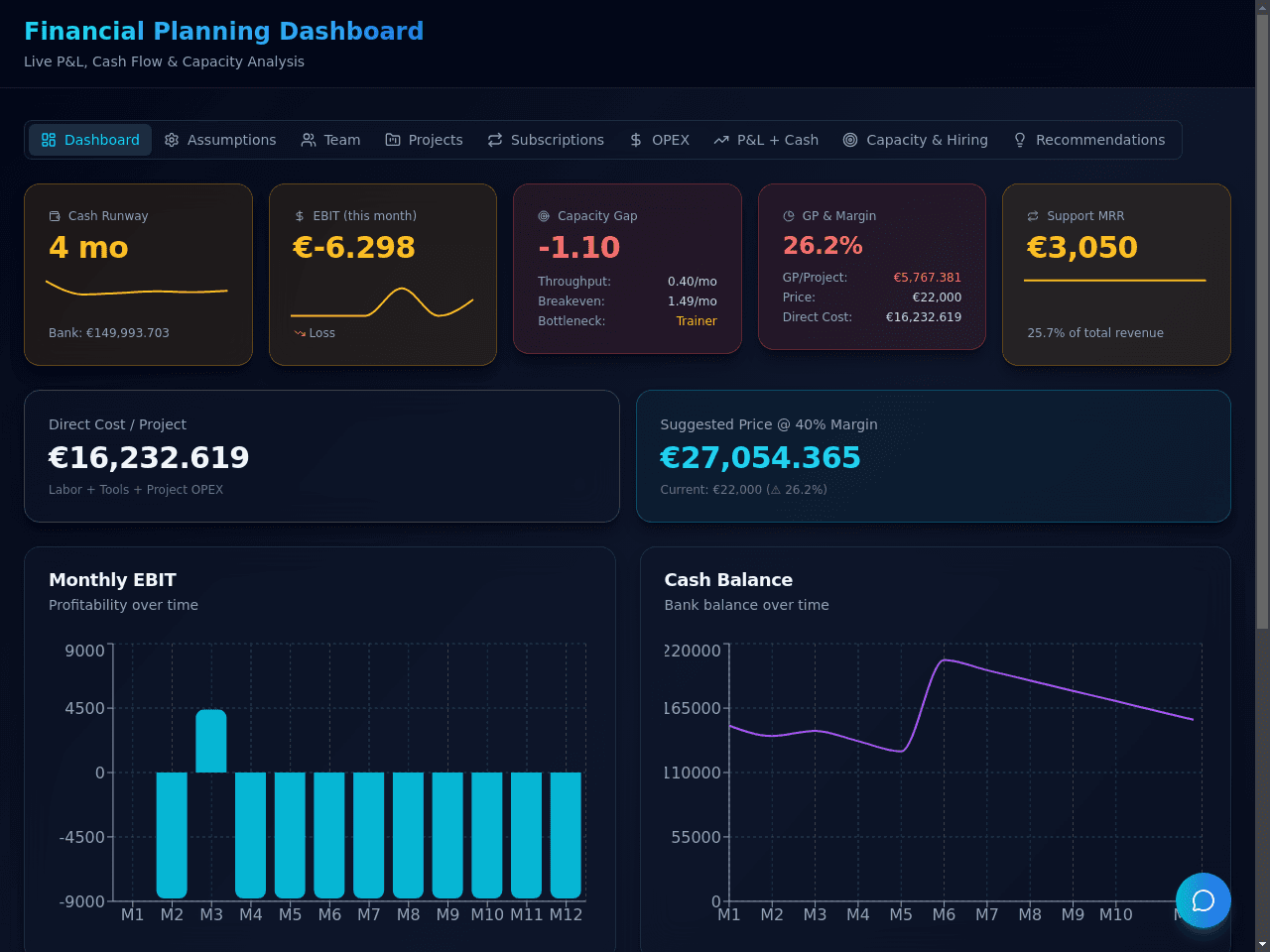Click the Cash Balance line peak at M6
This screenshot has width=1270, height=952.
[944, 659]
